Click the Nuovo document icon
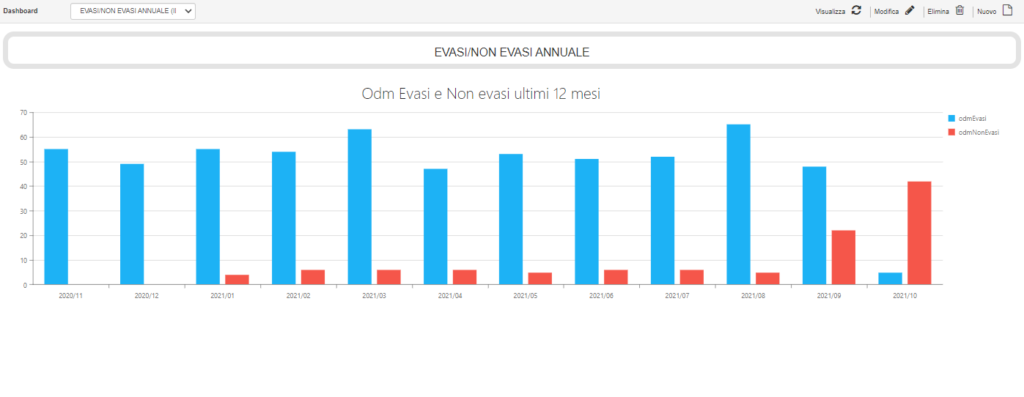Image resolution: width=1024 pixels, height=397 pixels. (1007, 10)
